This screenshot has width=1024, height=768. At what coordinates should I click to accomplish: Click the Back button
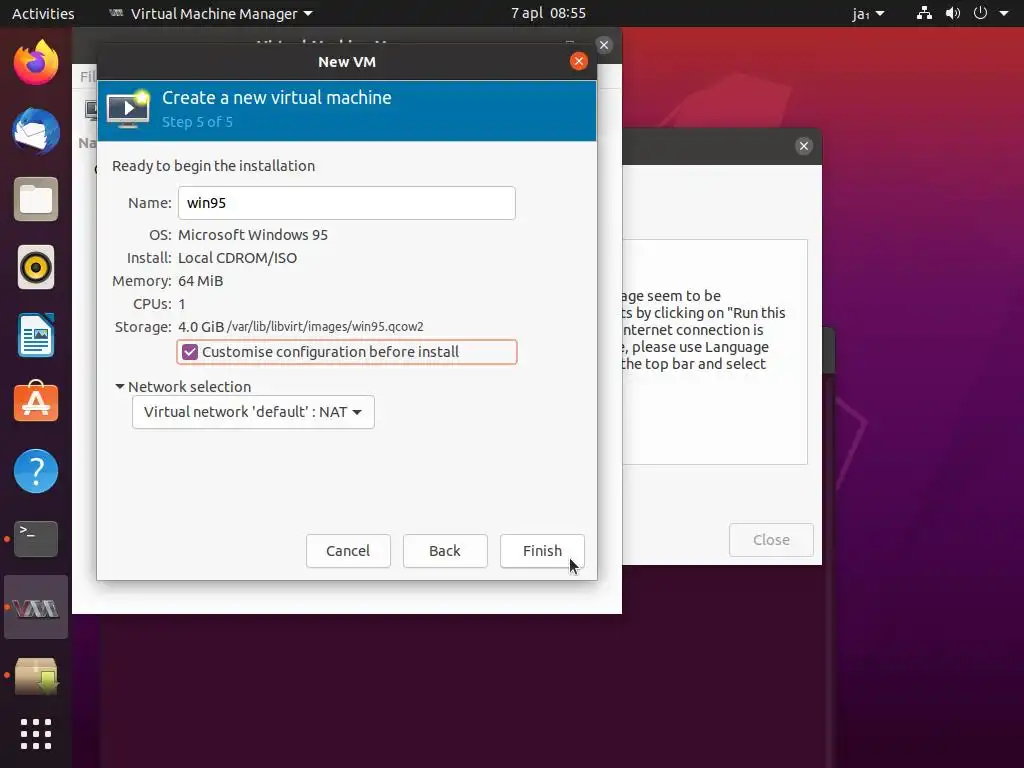tap(445, 551)
